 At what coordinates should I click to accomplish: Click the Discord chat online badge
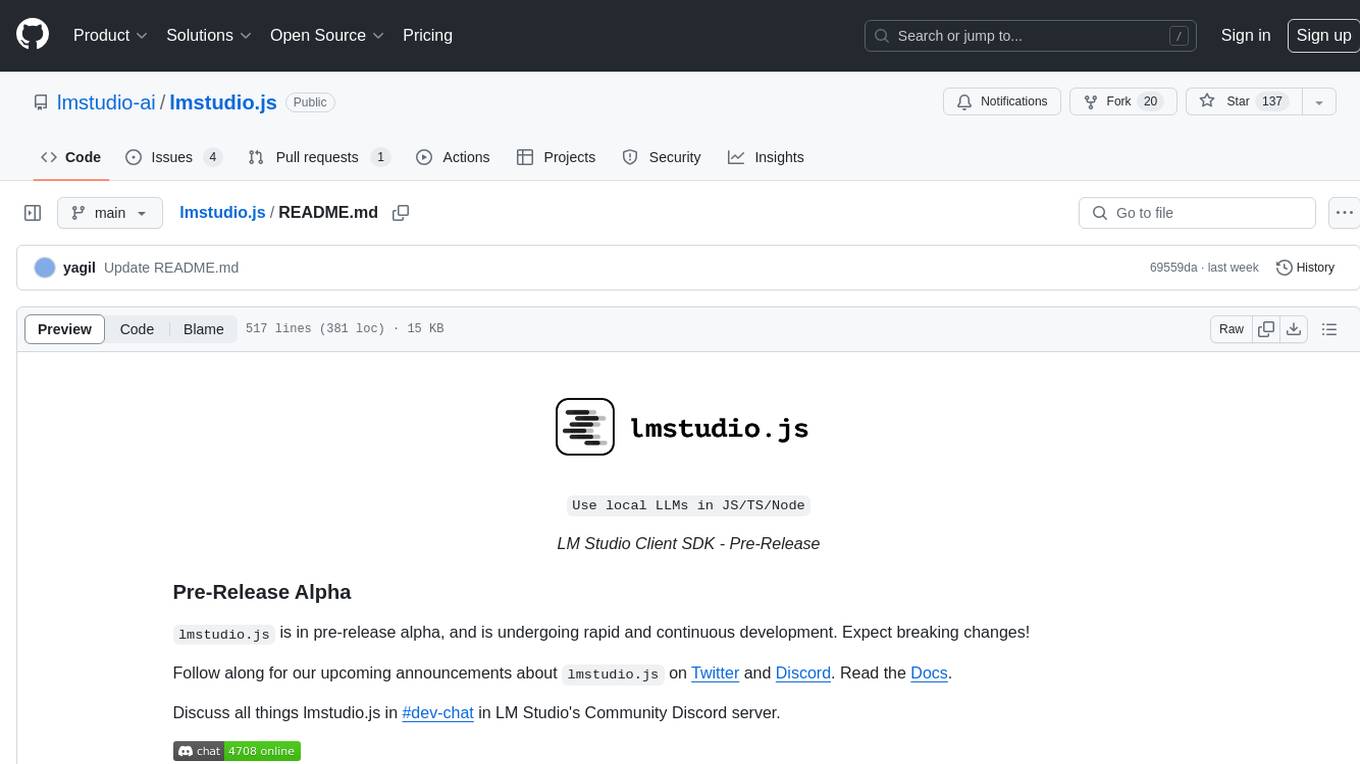[x=237, y=751]
